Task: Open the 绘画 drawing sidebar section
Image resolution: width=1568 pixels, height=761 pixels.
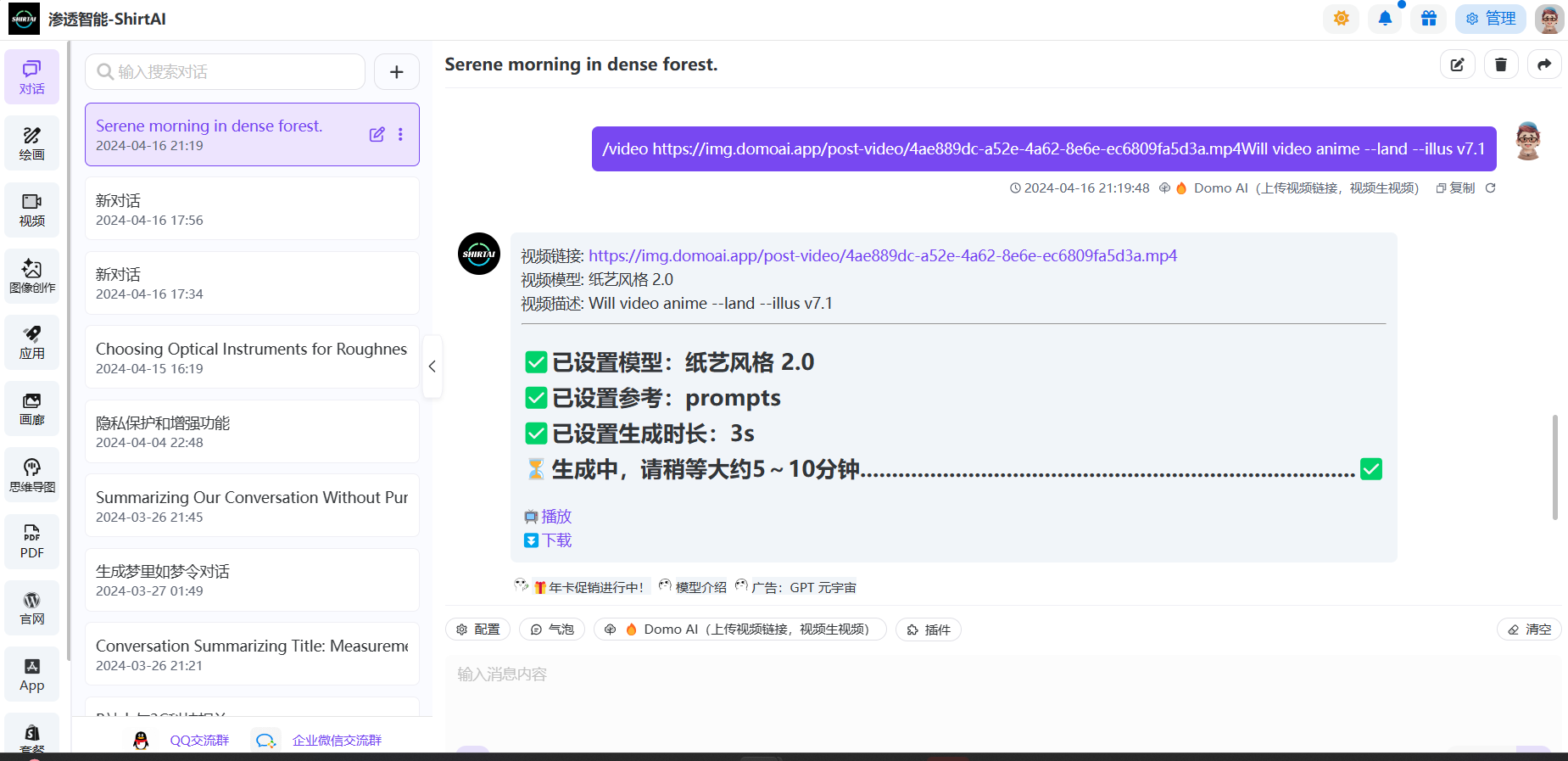Action: pyautogui.click(x=31, y=143)
